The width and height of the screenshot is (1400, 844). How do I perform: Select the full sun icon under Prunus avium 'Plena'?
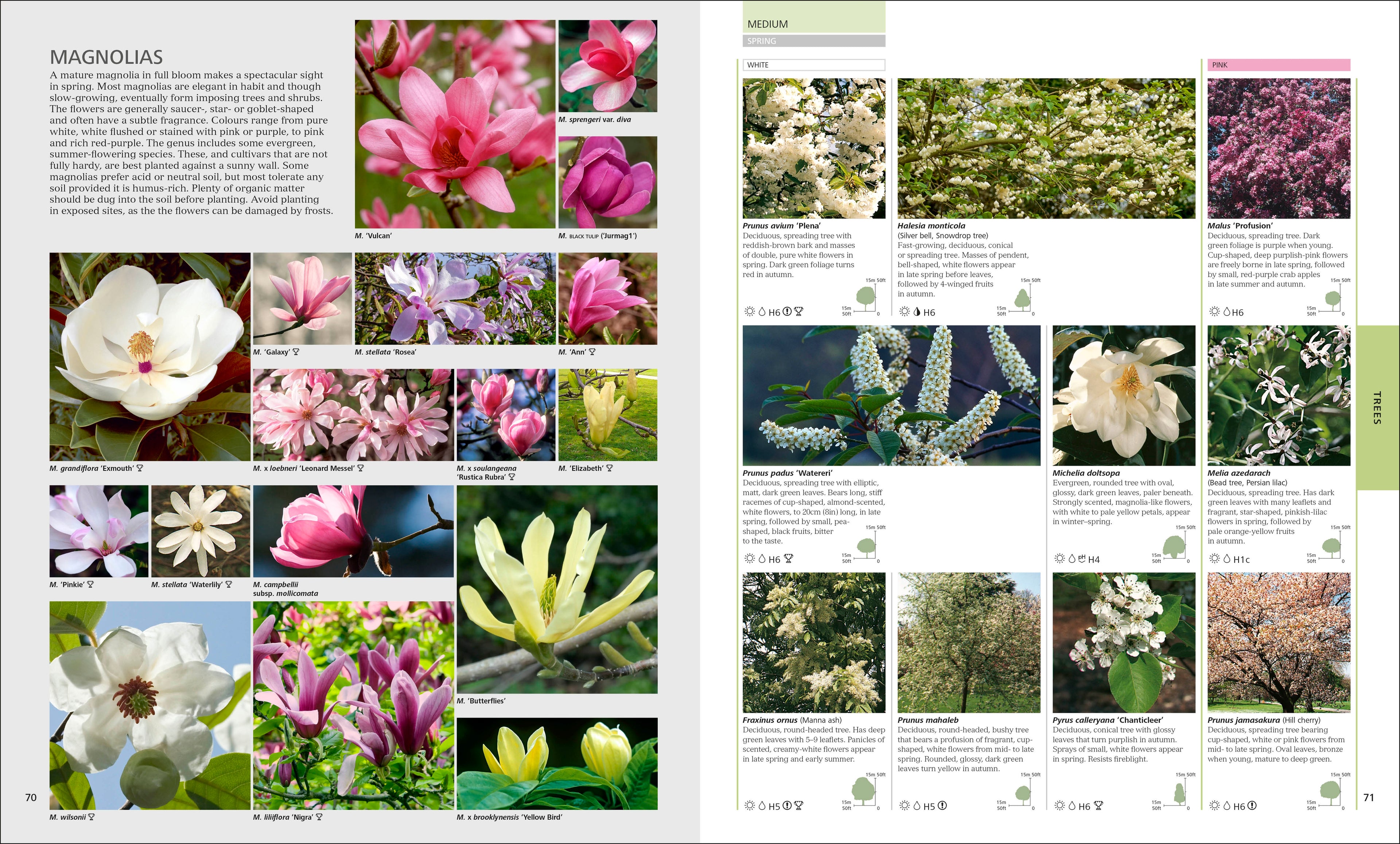pos(750,312)
